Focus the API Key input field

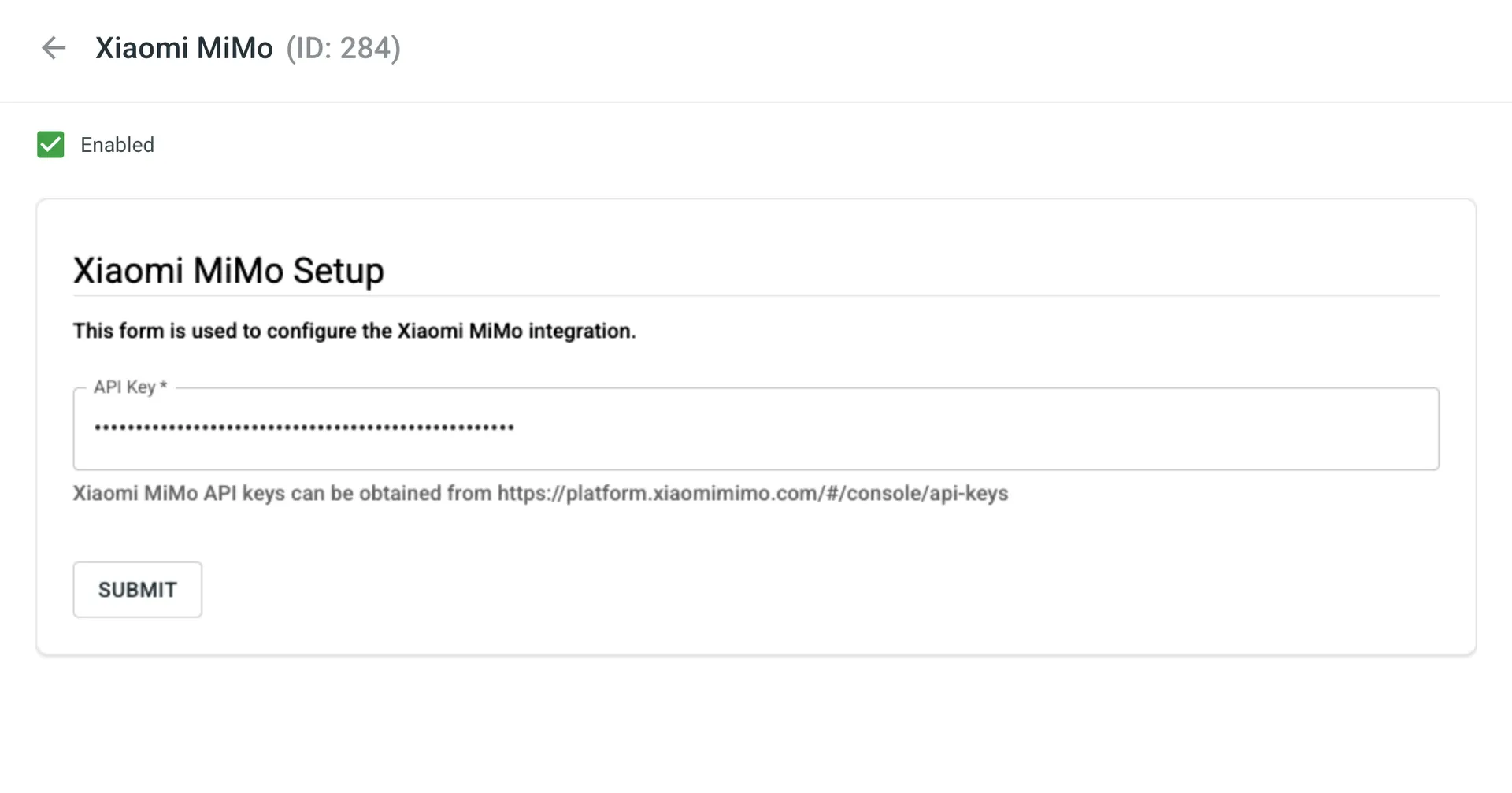(756, 428)
